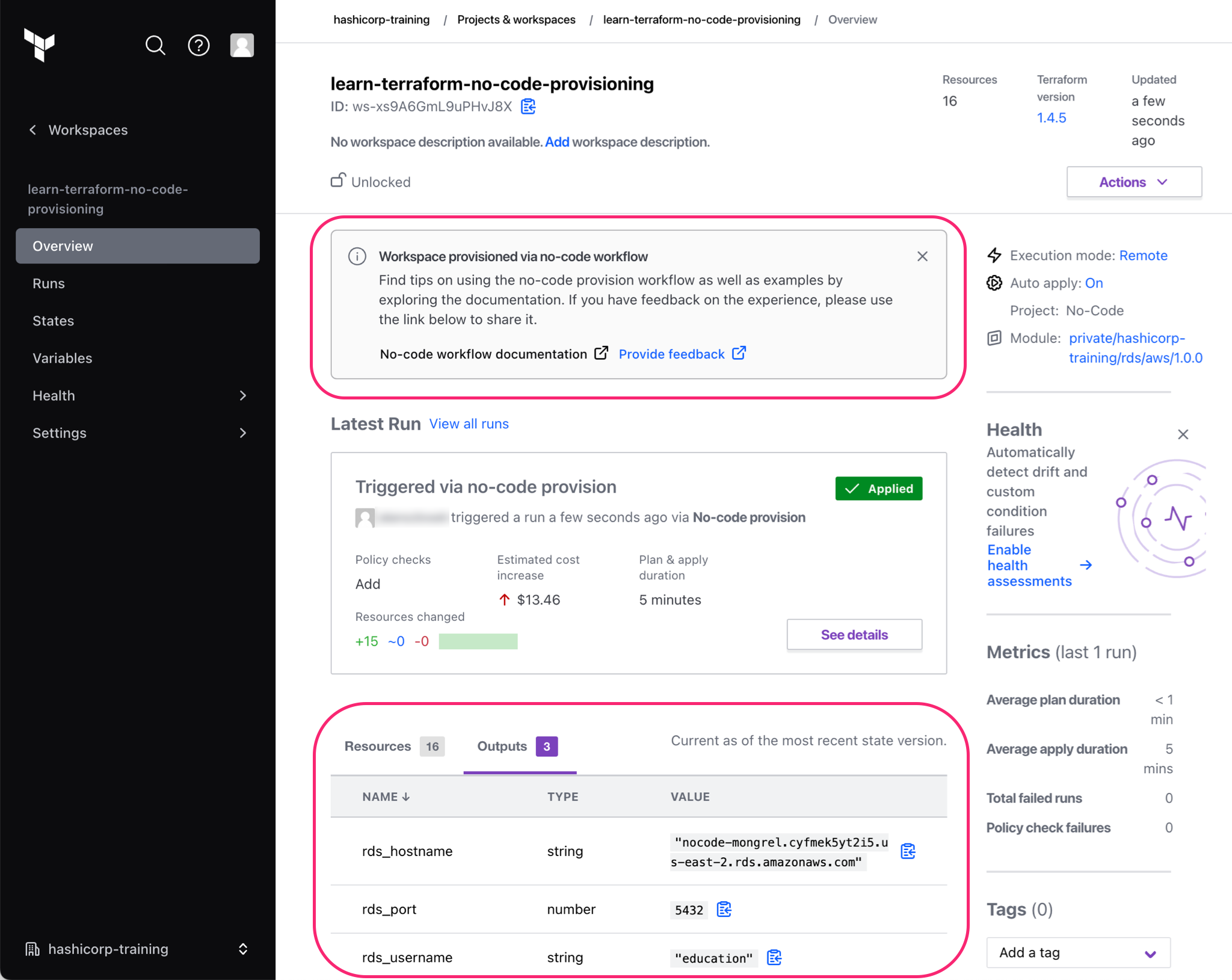Switch to the Outputs tab
Image resolution: width=1232 pixels, height=980 pixels.
point(520,746)
